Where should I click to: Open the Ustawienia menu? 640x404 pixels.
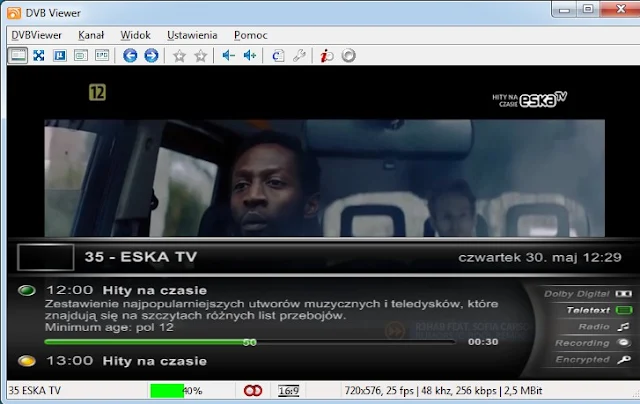coord(192,35)
